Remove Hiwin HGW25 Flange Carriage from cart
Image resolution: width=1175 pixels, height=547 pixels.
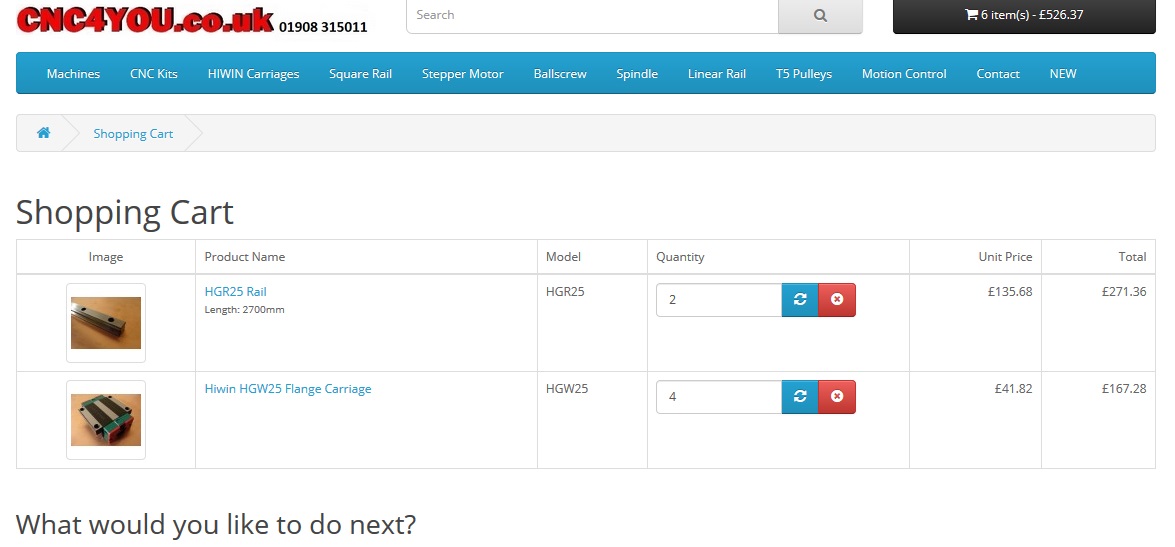pos(837,397)
